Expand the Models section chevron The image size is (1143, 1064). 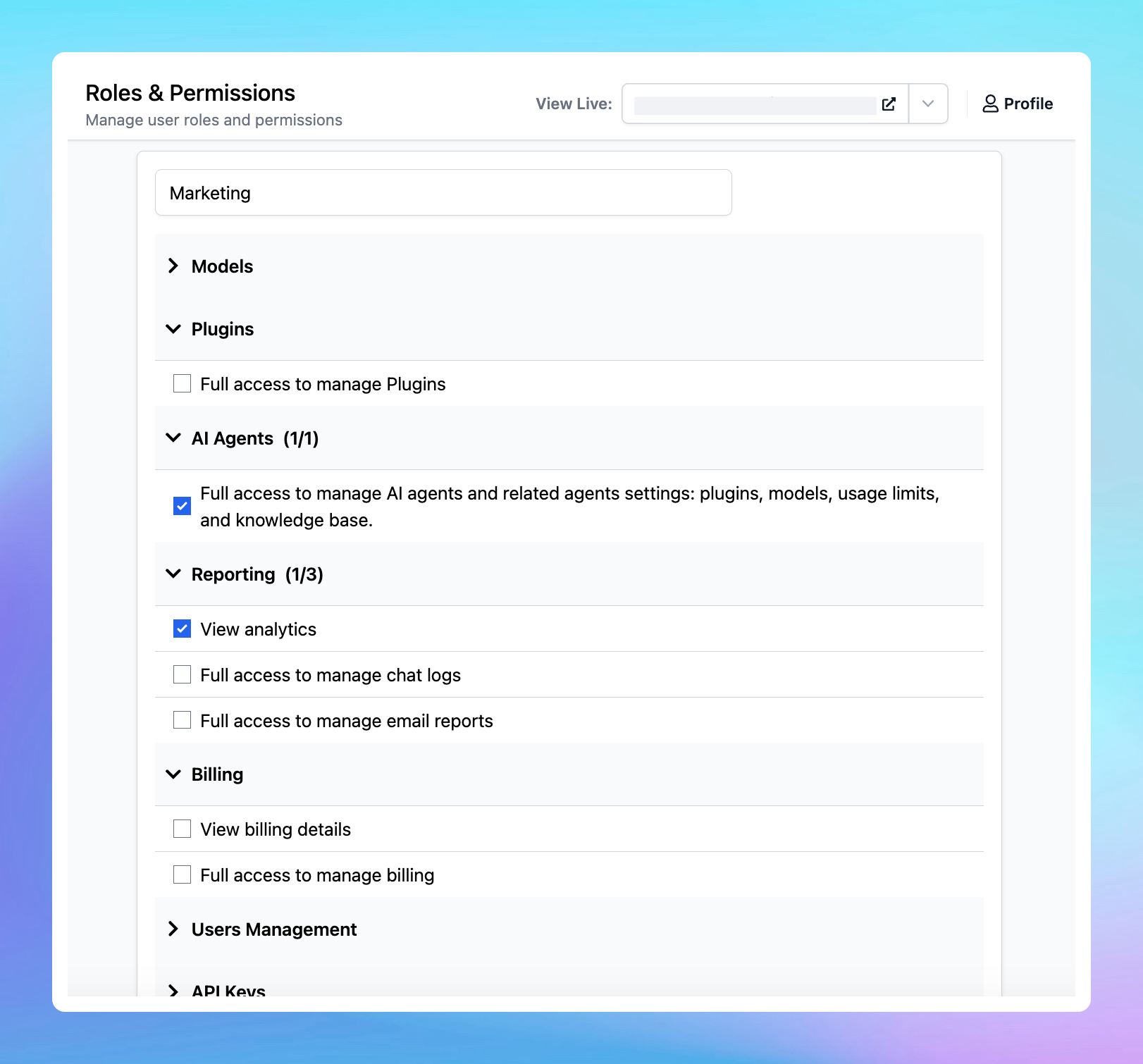pos(173,266)
